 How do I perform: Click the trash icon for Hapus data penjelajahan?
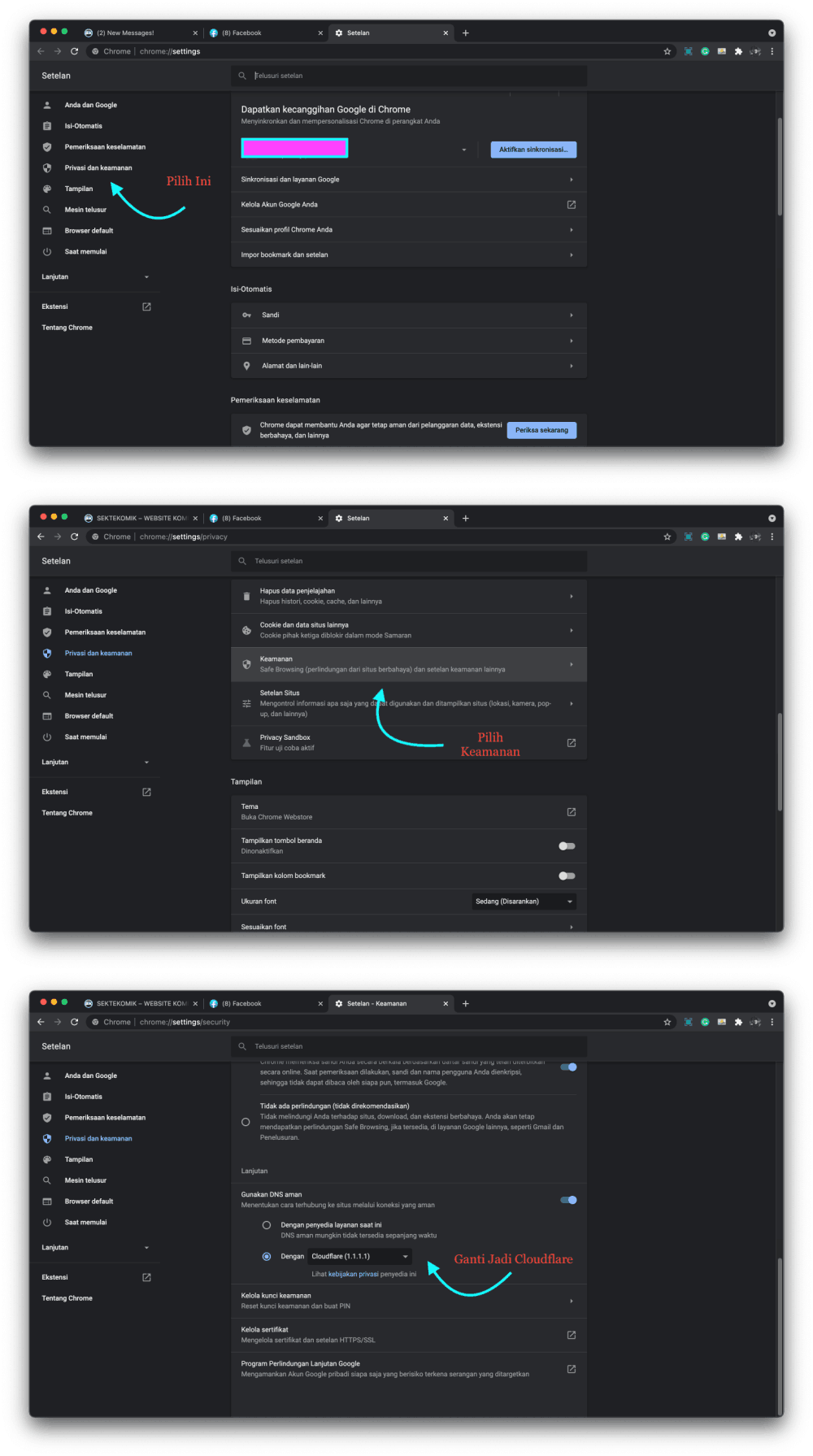246,597
